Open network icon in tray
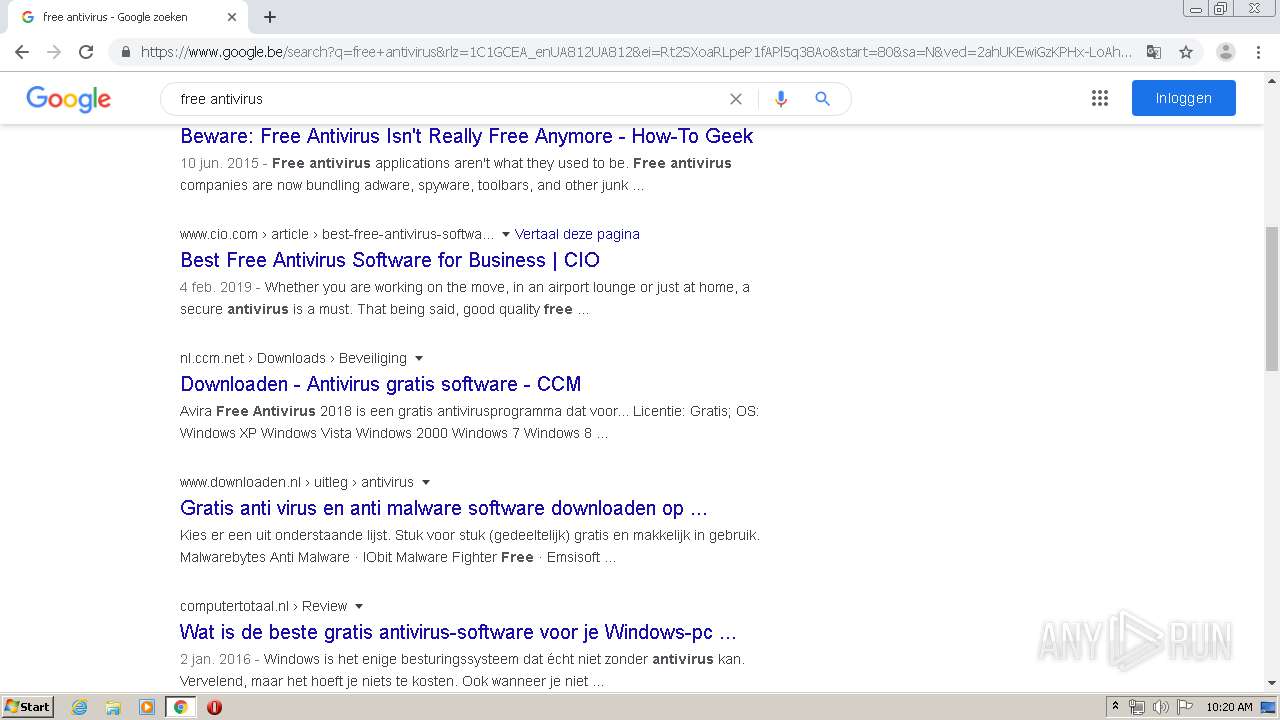The image size is (1280, 720). tap(1137, 707)
